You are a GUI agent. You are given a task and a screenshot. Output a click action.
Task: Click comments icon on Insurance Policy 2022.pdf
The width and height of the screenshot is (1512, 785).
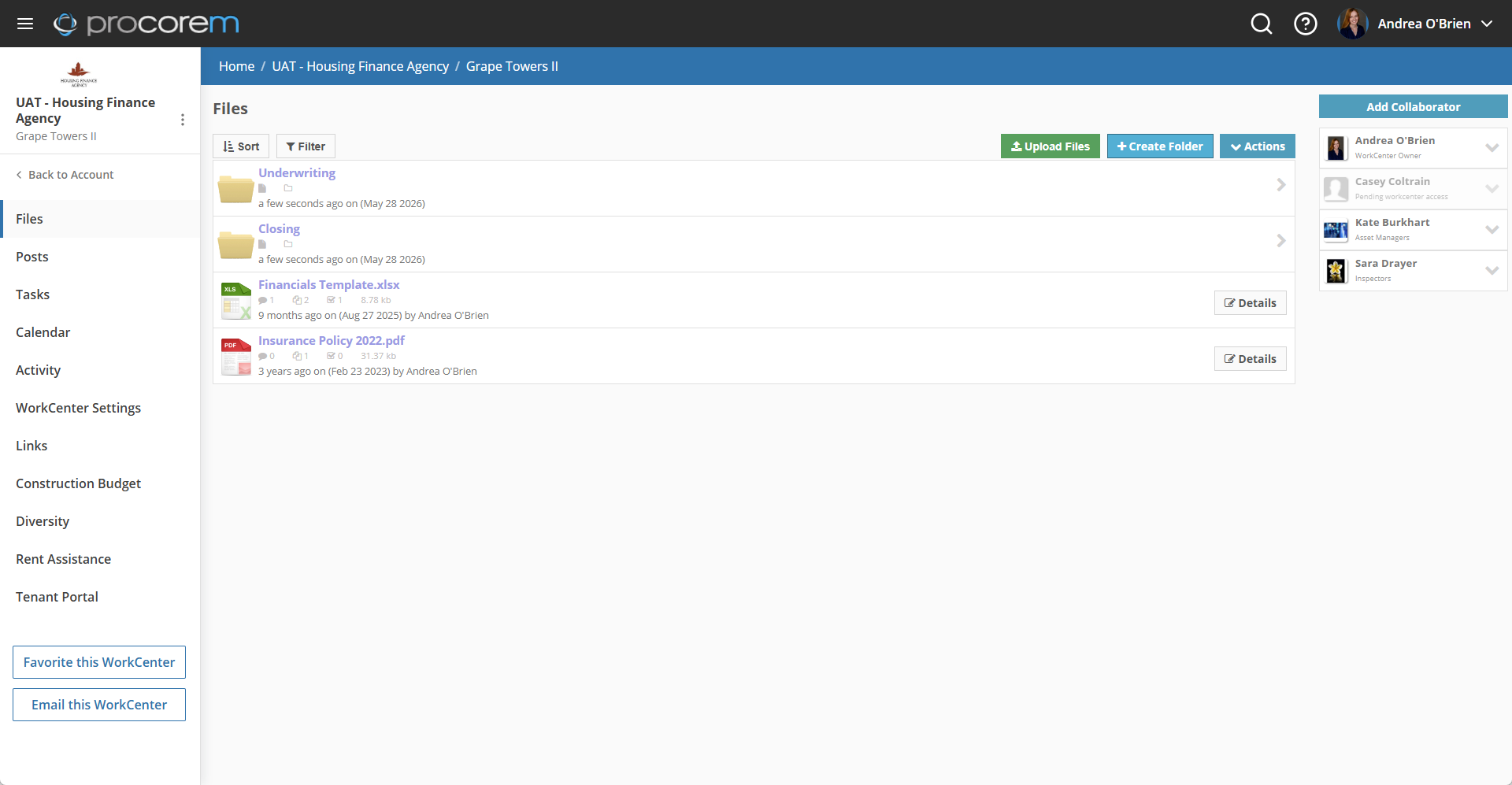coord(263,356)
